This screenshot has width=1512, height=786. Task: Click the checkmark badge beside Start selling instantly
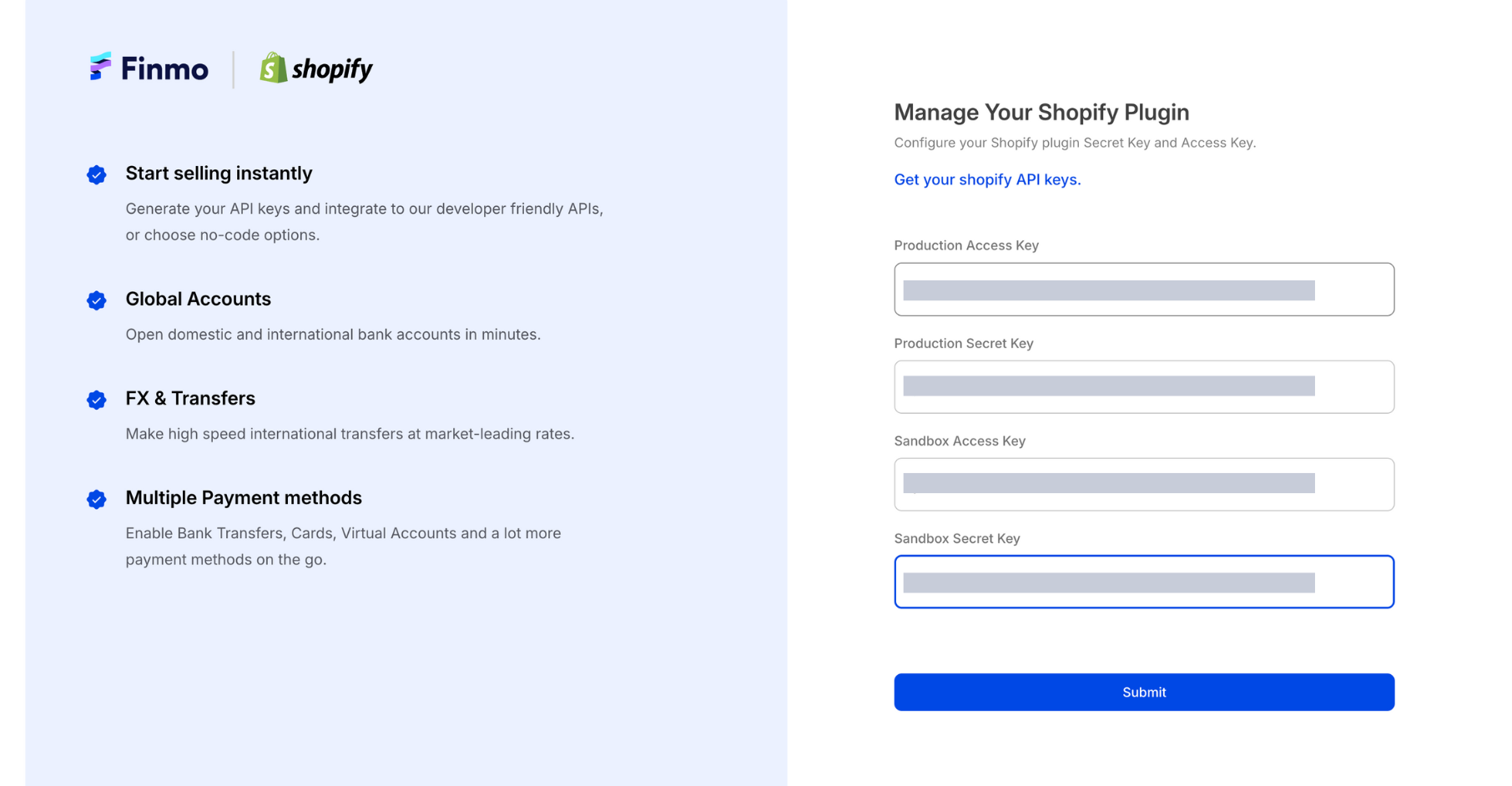tap(97, 174)
